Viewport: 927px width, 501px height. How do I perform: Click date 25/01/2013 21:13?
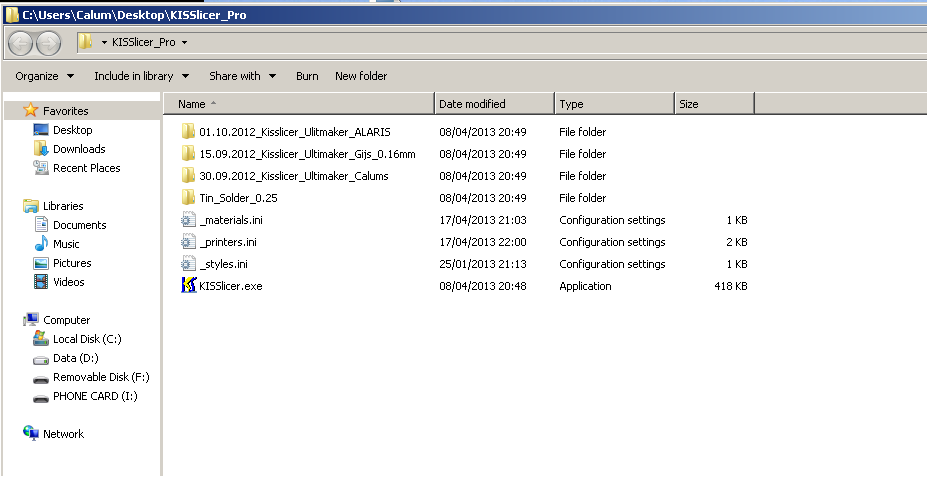coord(482,264)
